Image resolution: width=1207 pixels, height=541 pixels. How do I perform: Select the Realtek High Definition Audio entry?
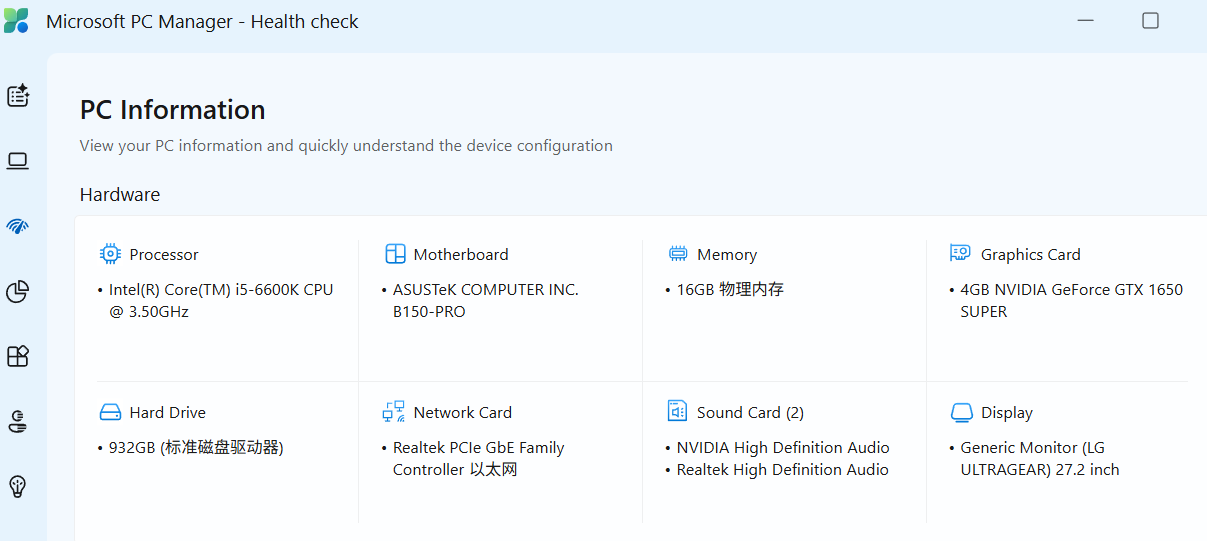tap(783, 470)
